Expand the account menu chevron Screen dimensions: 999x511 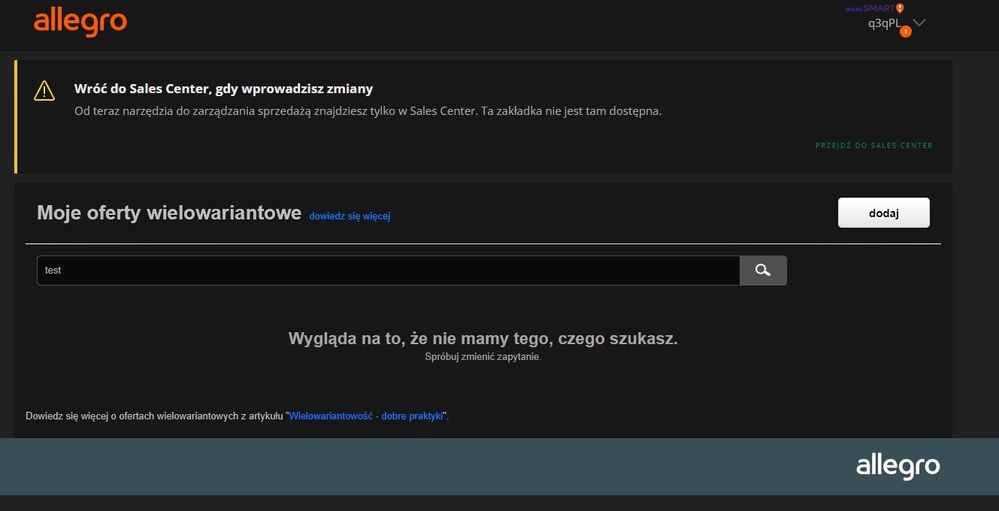(x=919, y=23)
